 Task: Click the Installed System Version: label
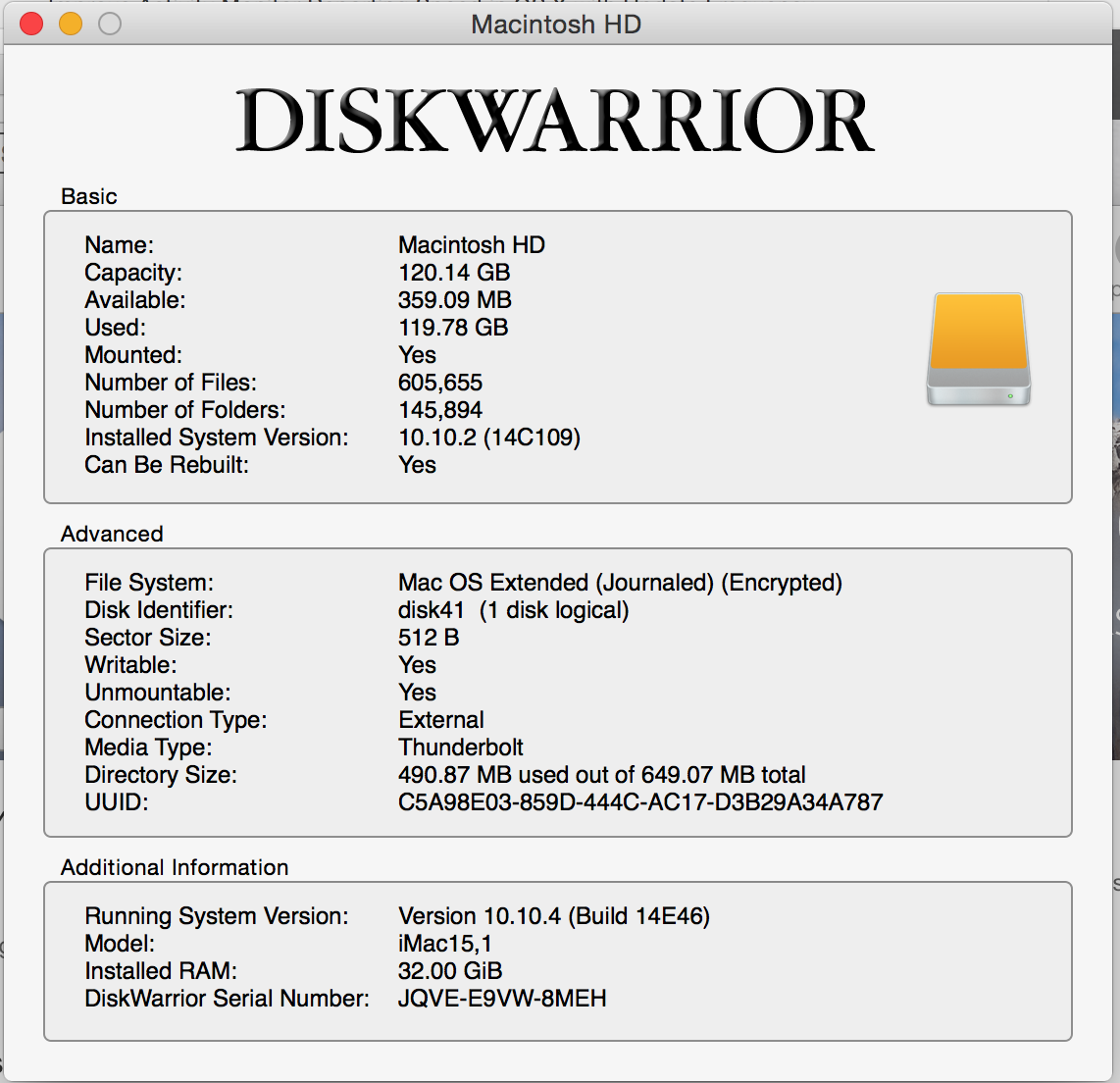[x=217, y=438]
